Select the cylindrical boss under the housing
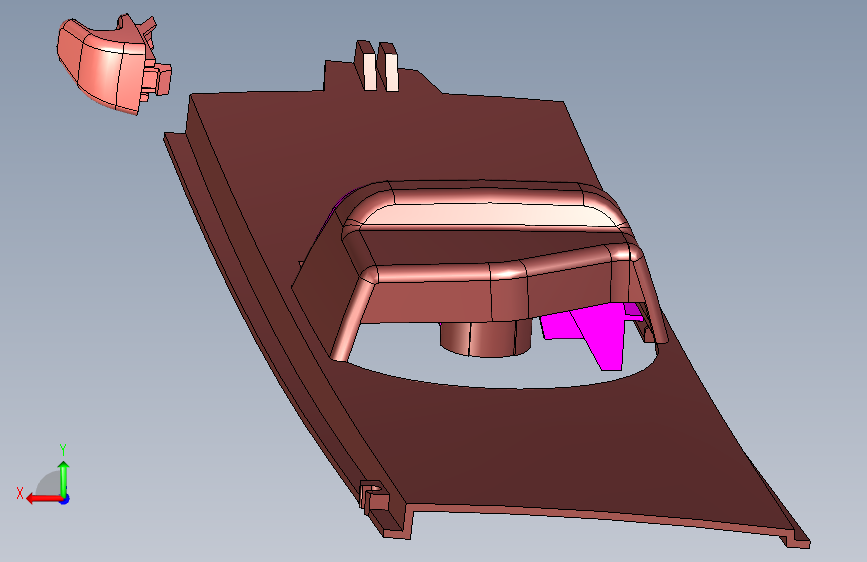 tap(485, 338)
